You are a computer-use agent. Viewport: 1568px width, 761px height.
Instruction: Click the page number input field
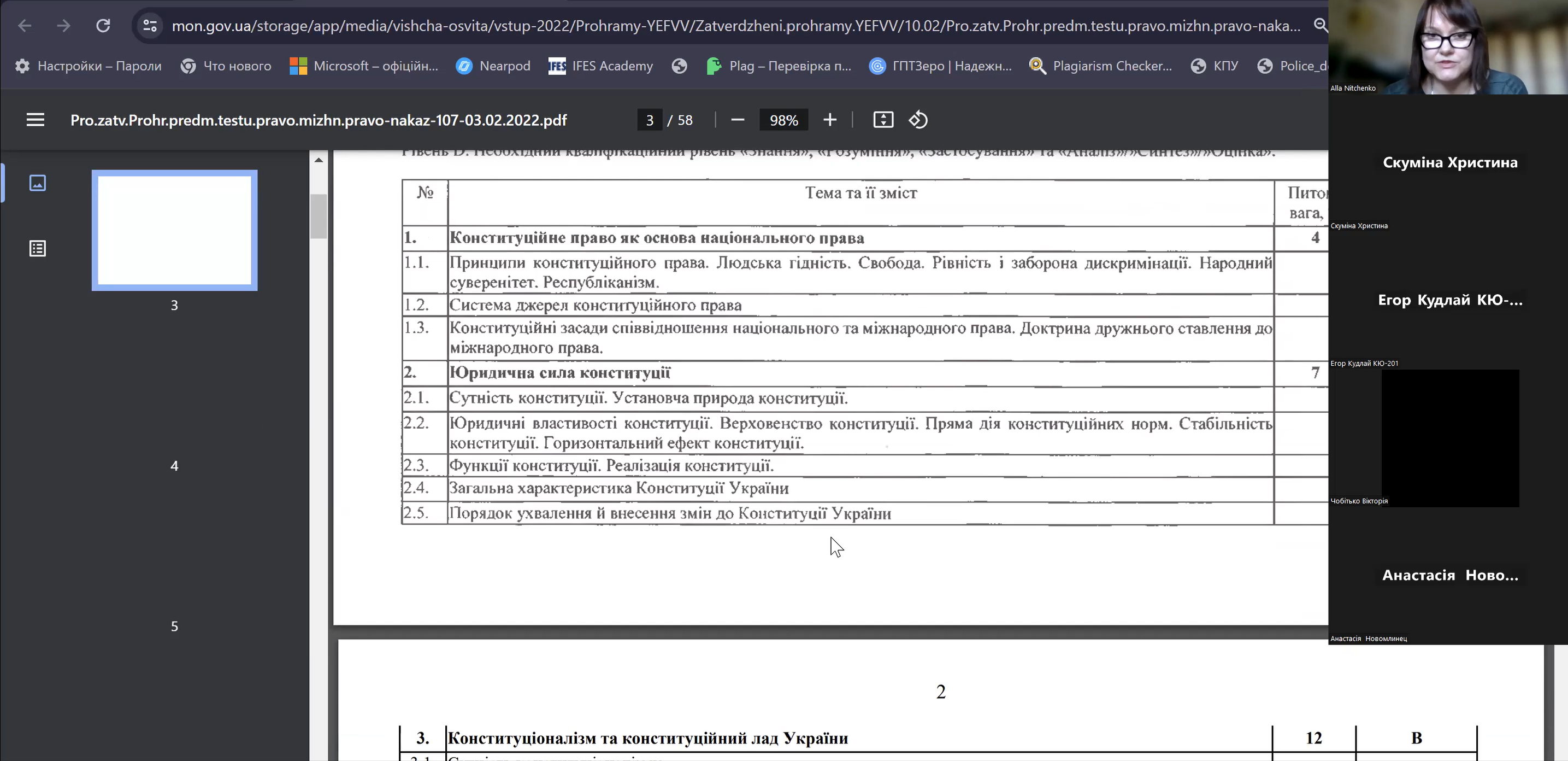pyautogui.click(x=650, y=120)
